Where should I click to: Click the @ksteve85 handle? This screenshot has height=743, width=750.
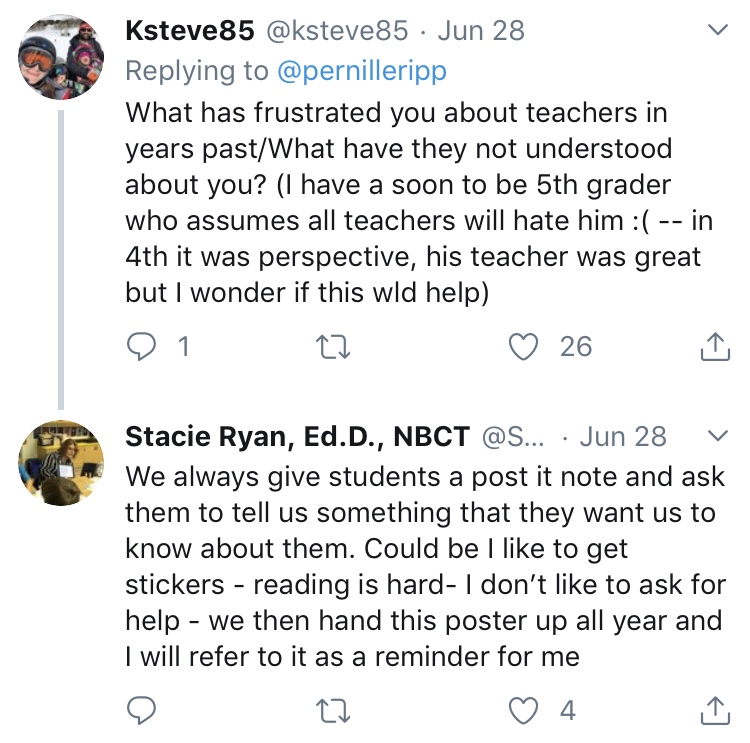click(335, 30)
